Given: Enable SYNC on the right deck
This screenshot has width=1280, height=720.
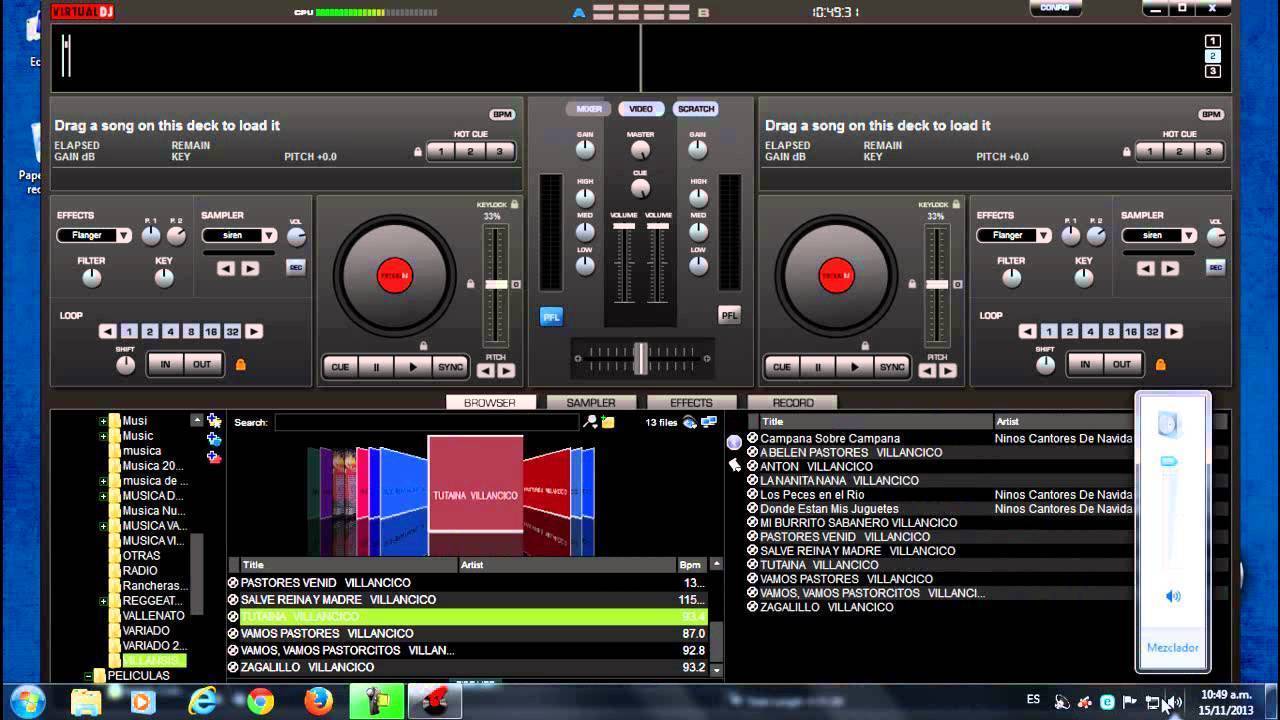Looking at the screenshot, I should pyautogui.click(x=891, y=367).
